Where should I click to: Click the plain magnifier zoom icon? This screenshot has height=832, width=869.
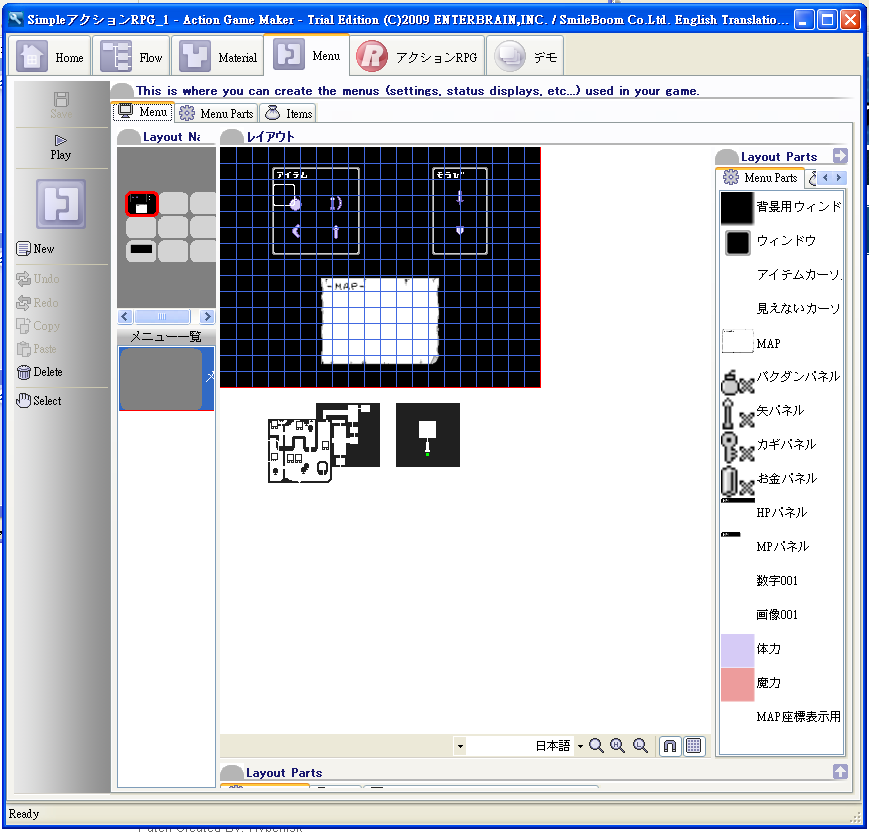click(x=596, y=746)
